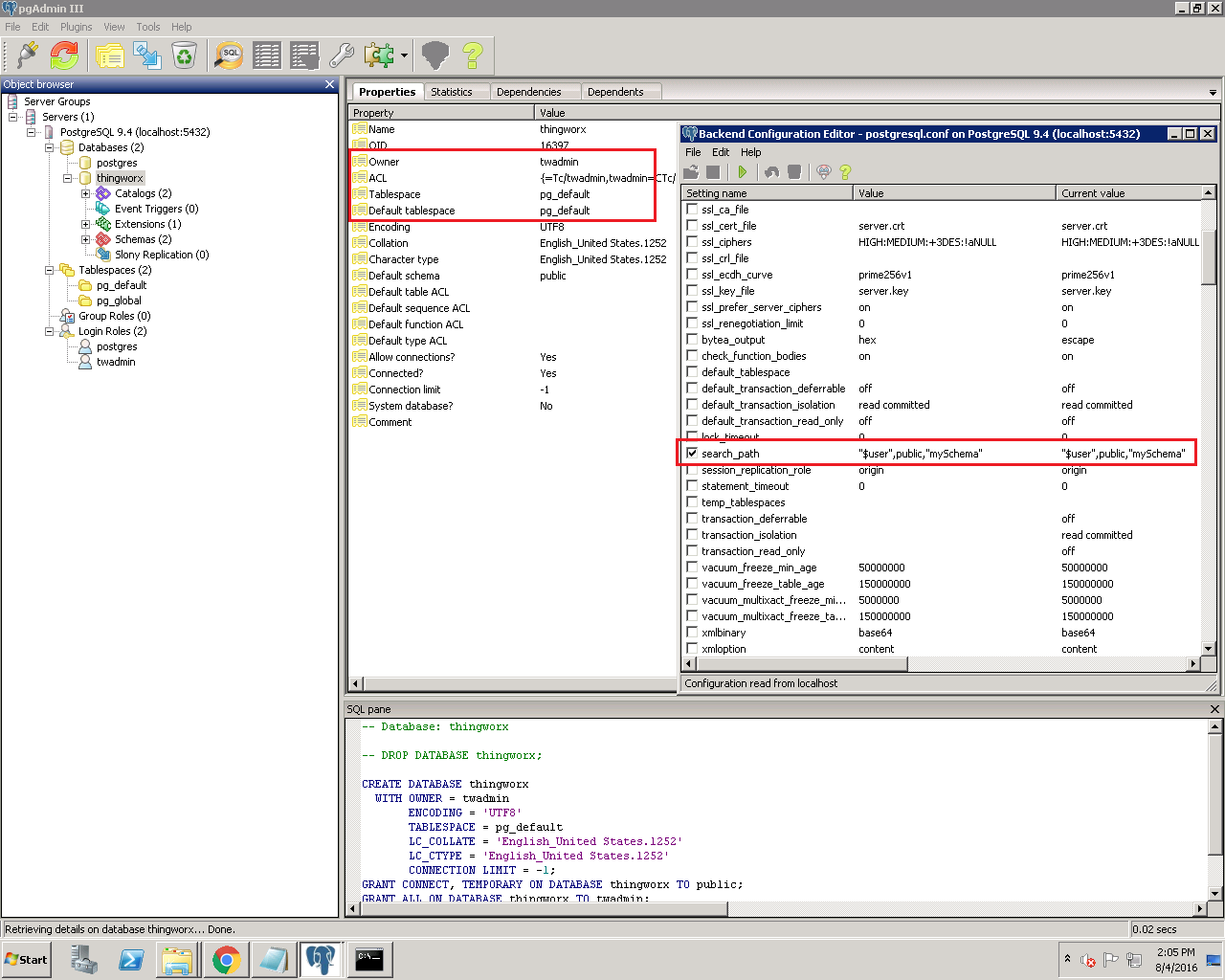The width and height of the screenshot is (1225, 980).
Task: Click the yellow help question mark in main toolbar
Action: pyautogui.click(x=472, y=56)
